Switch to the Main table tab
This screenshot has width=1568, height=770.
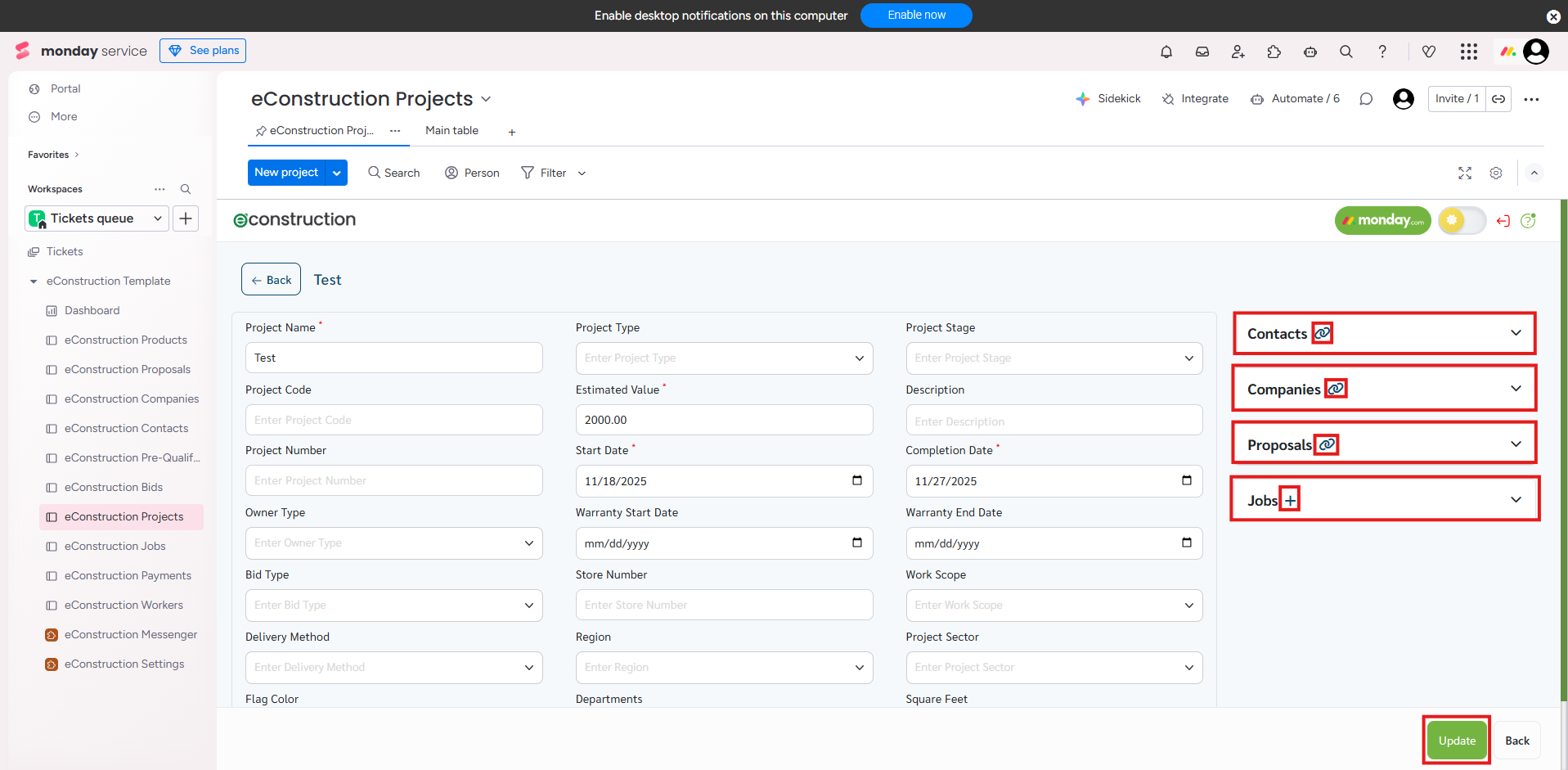pyautogui.click(x=452, y=131)
